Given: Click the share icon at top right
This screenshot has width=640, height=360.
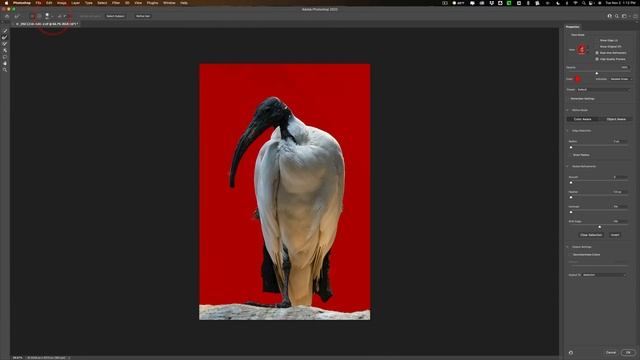Looking at the screenshot, I should [x=635, y=16].
